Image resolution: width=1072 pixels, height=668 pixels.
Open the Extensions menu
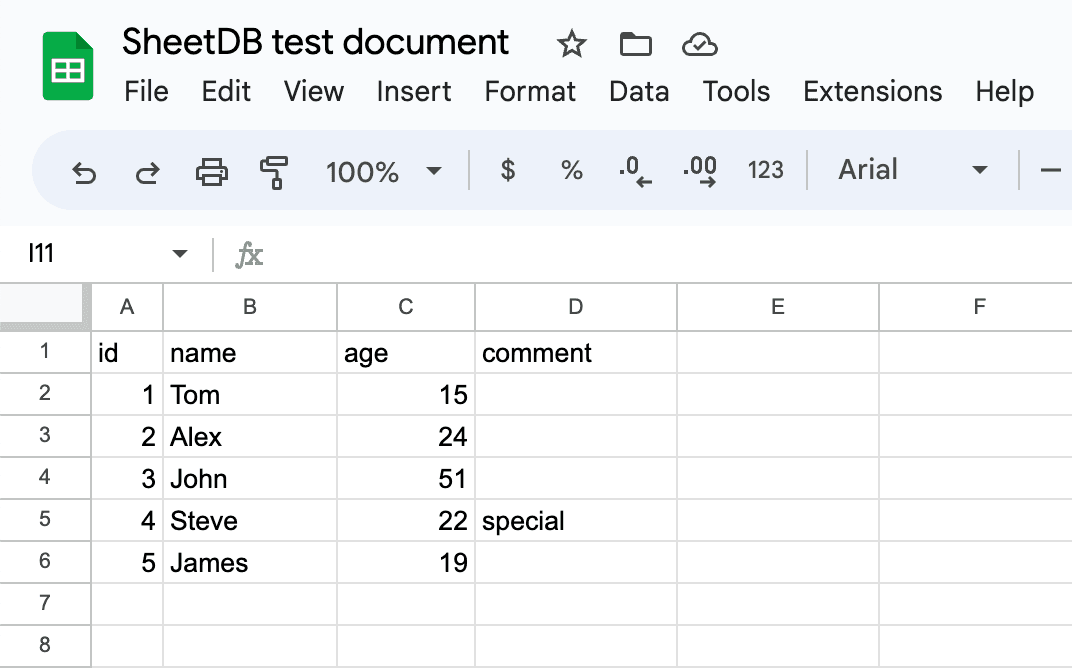click(x=872, y=91)
